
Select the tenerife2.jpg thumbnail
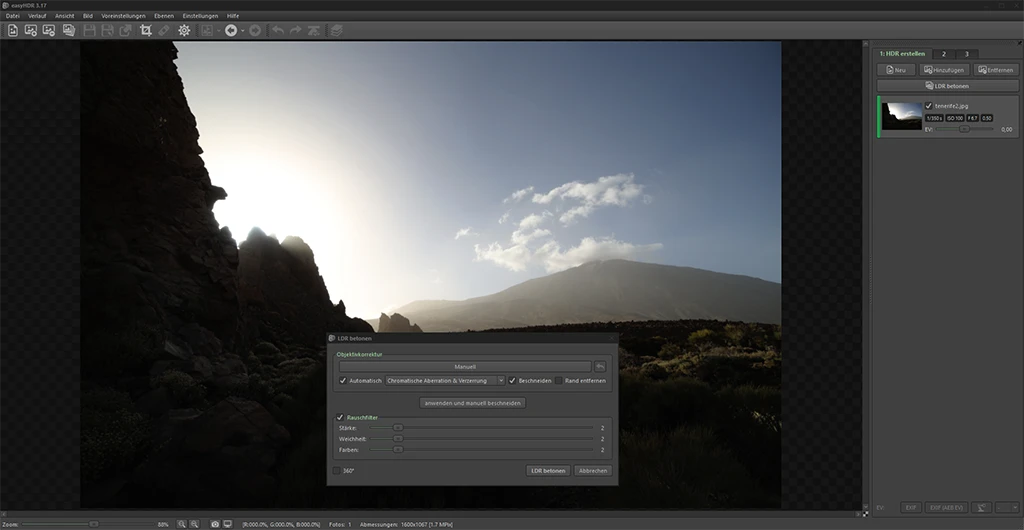(x=902, y=115)
